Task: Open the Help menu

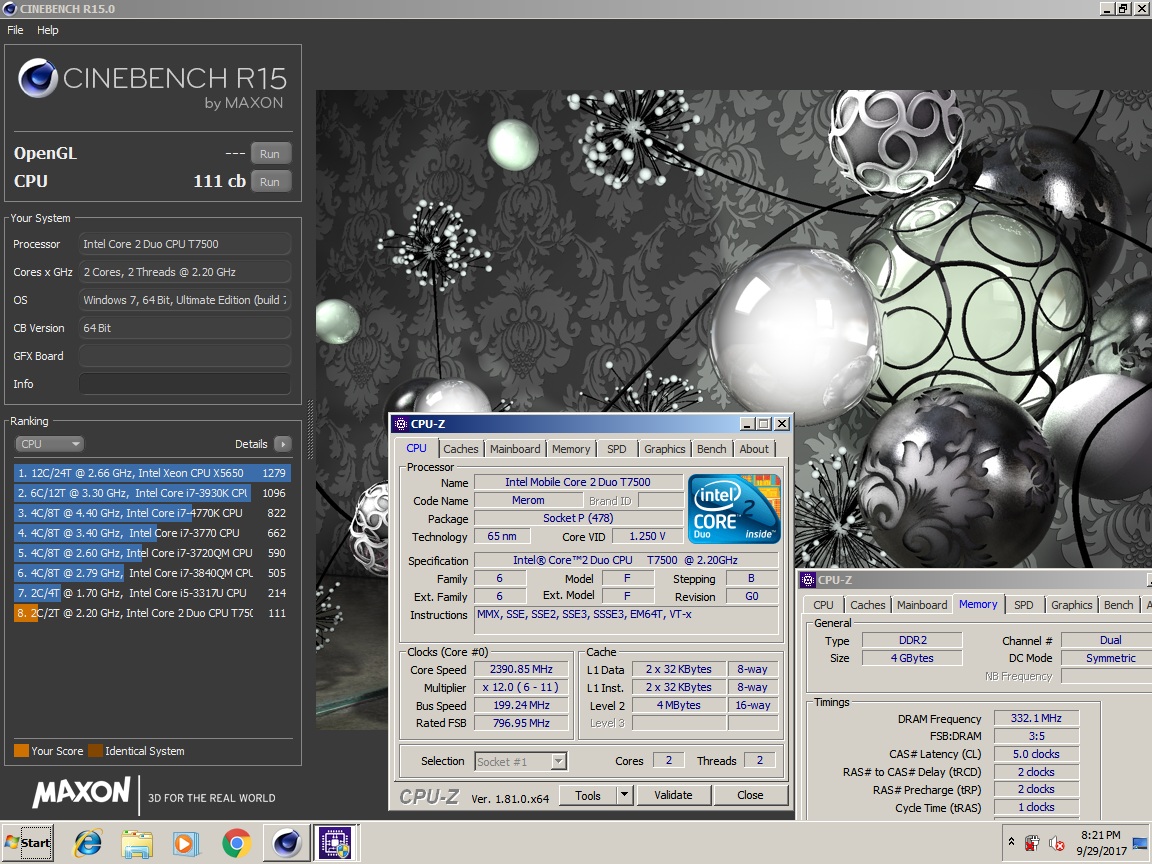Action: (x=48, y=30)
